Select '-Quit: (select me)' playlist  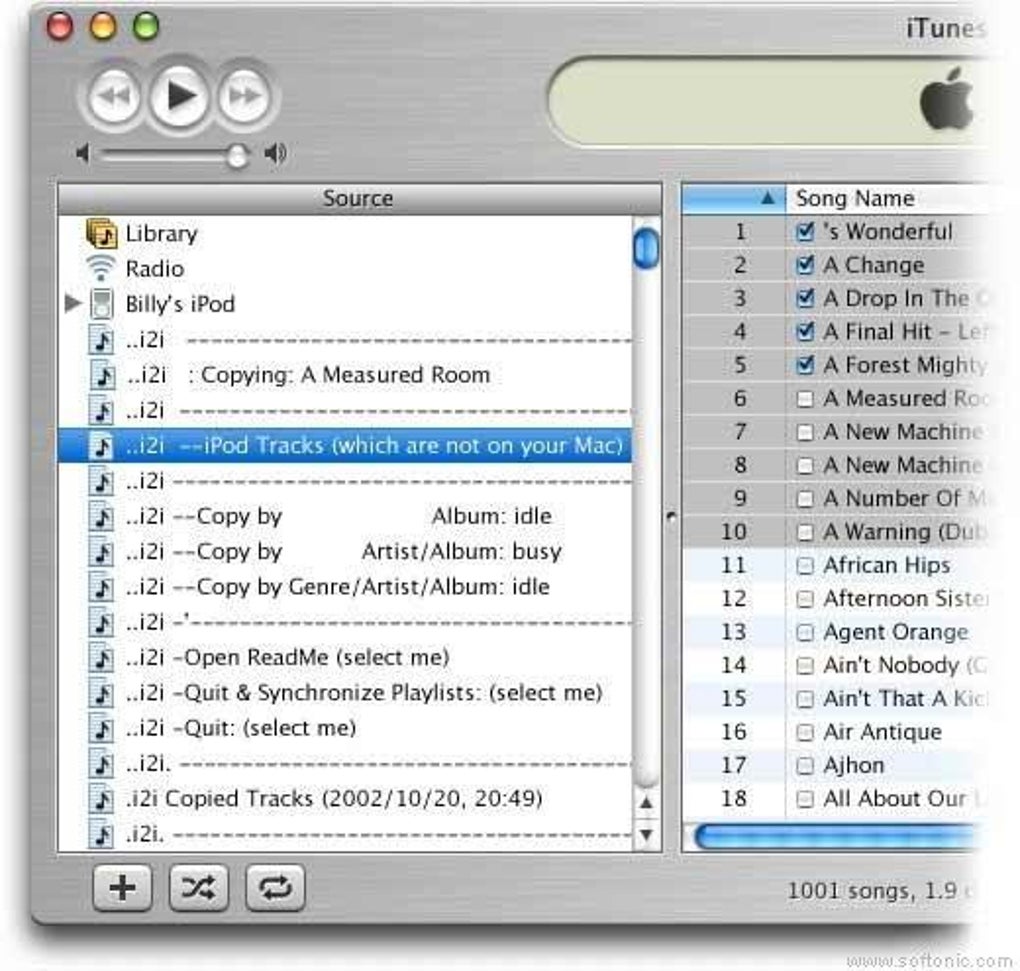[x=345, y=728]
